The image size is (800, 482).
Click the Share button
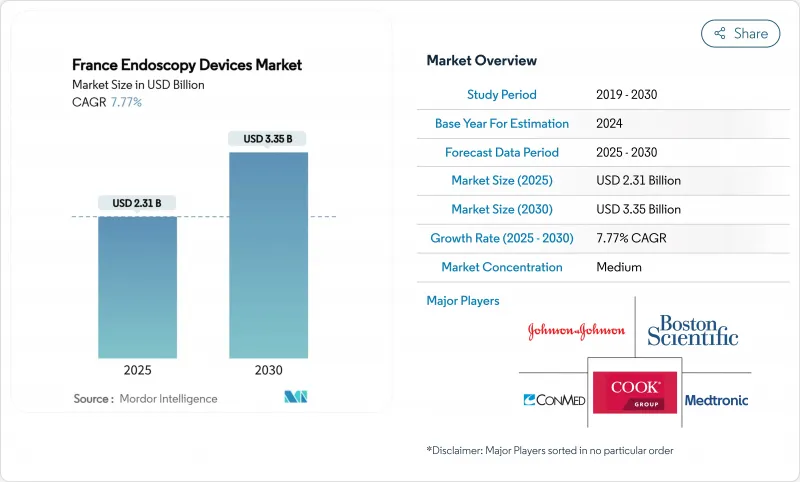[x=741, y=33]
